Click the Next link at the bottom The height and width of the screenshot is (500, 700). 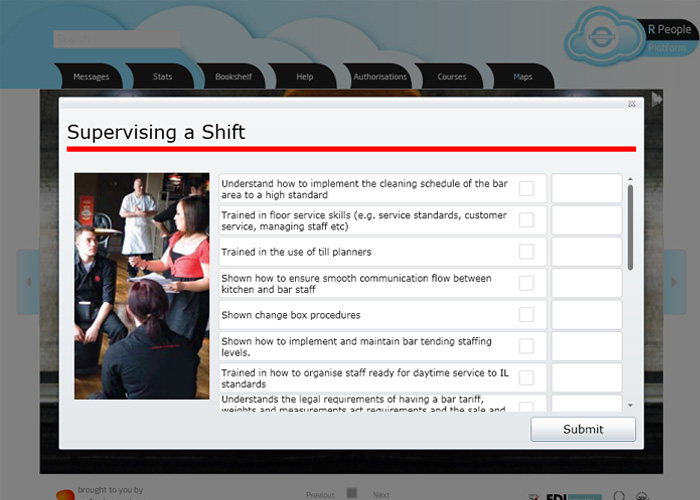(x=381, y=494)
